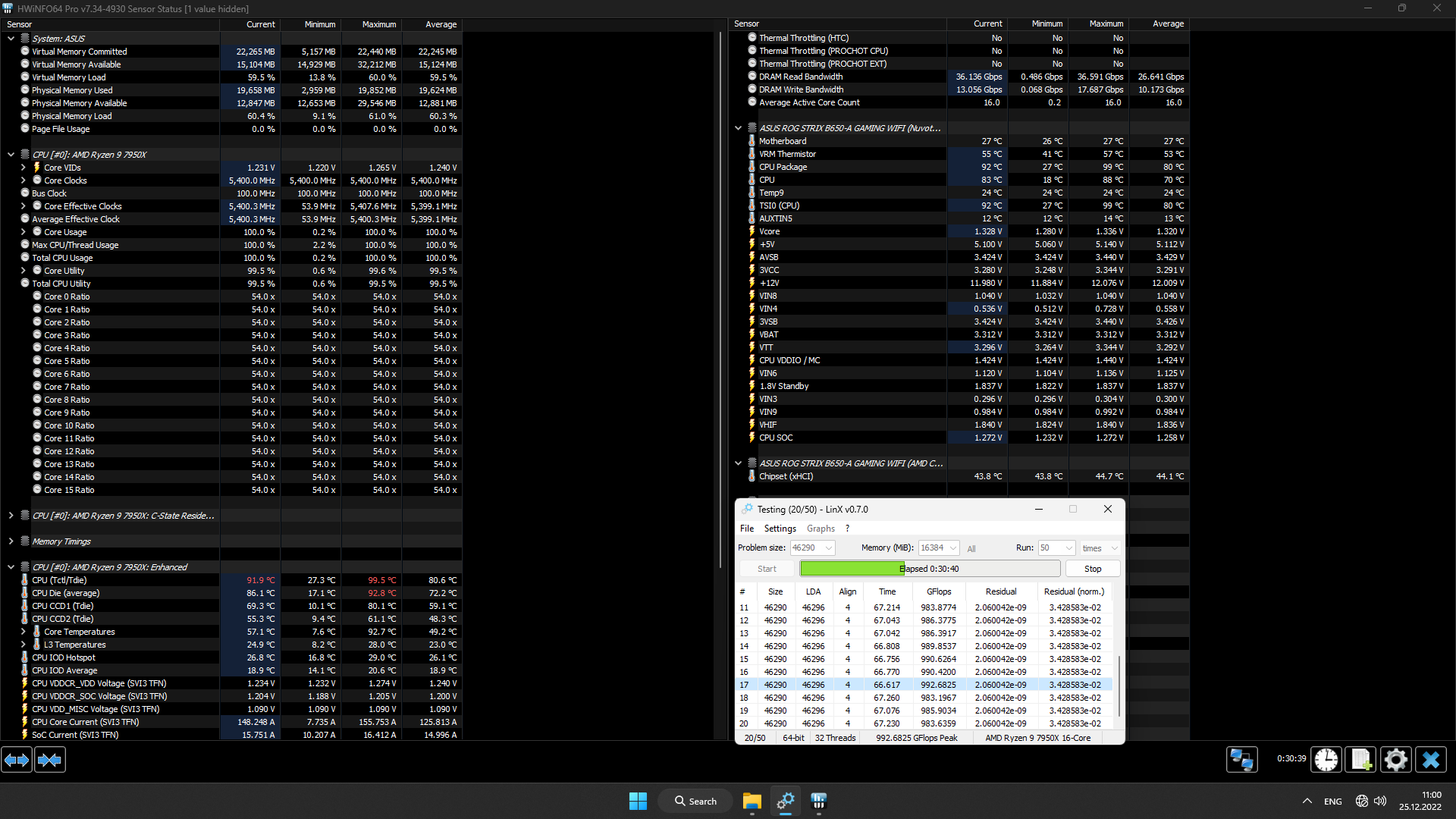Open the remote network monitoring icon
1456x819 pixels.
pyautogui.click(x=1241, y=760)
